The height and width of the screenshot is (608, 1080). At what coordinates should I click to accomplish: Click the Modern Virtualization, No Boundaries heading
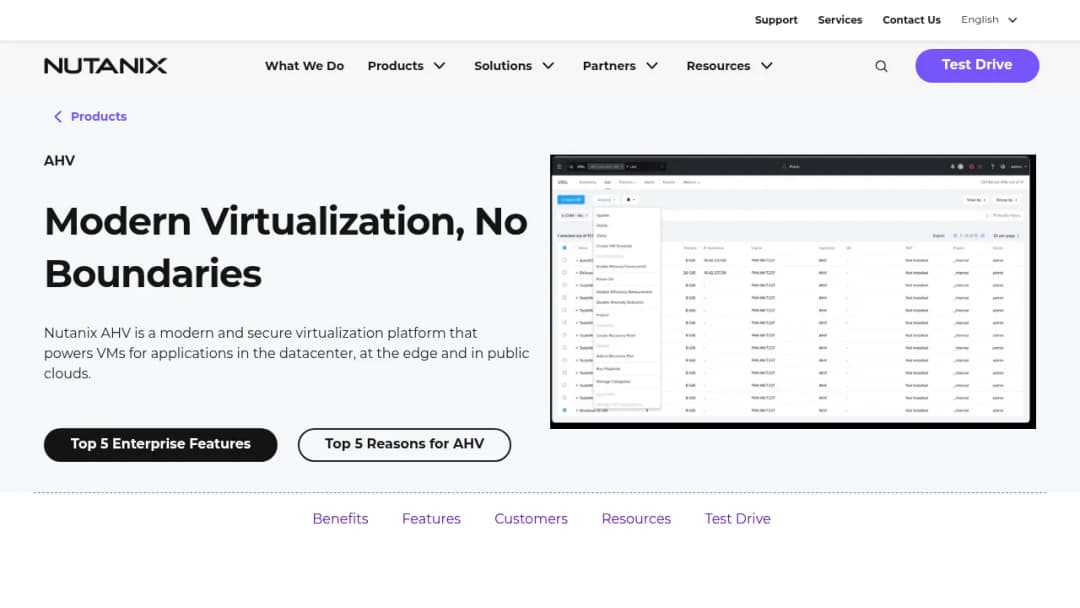coord(286,247)
